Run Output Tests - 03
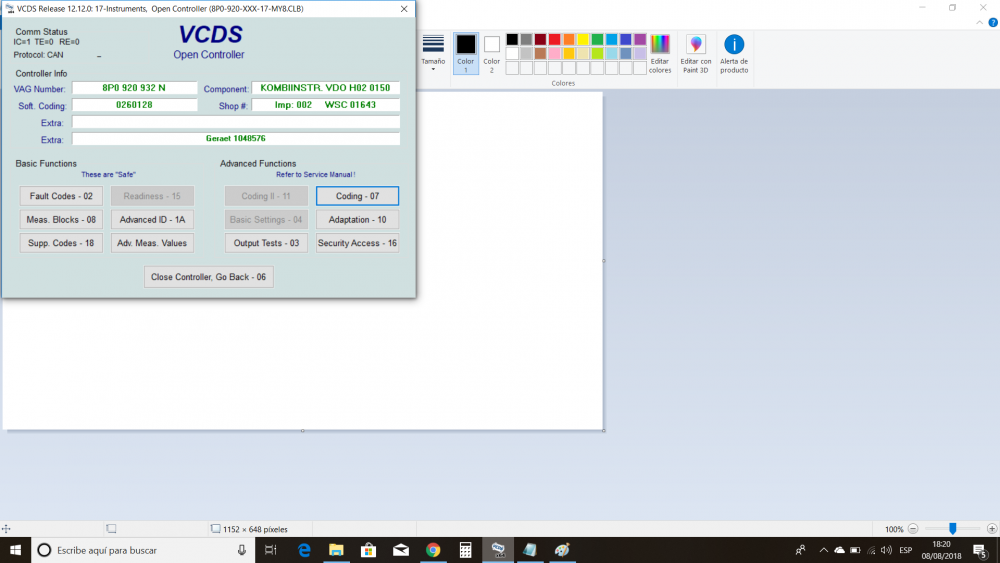Viewport: 1000px width, 563px height. [266, 243]
